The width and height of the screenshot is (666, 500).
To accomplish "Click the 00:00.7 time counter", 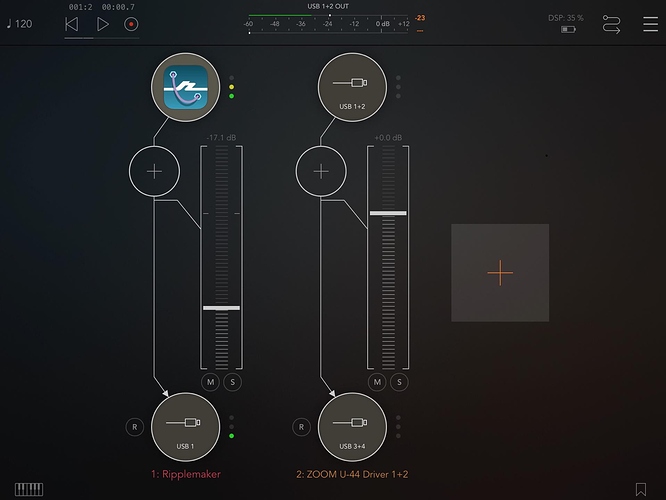I will point(118,7).
